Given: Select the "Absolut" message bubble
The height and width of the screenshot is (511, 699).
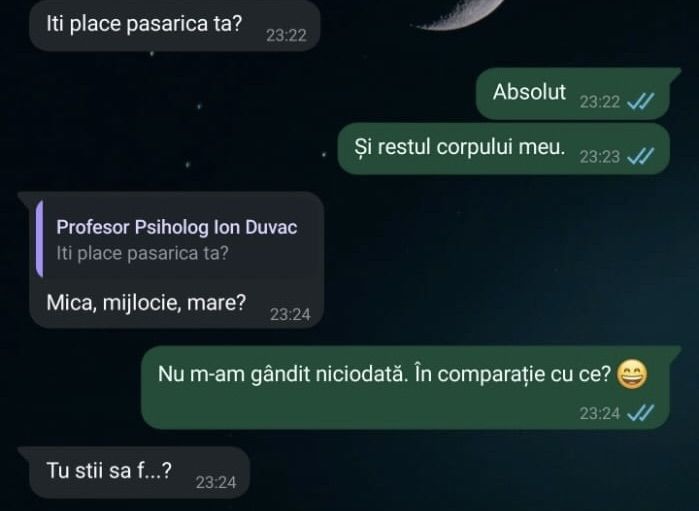Looking at the screenshot, I should point(573,94).
